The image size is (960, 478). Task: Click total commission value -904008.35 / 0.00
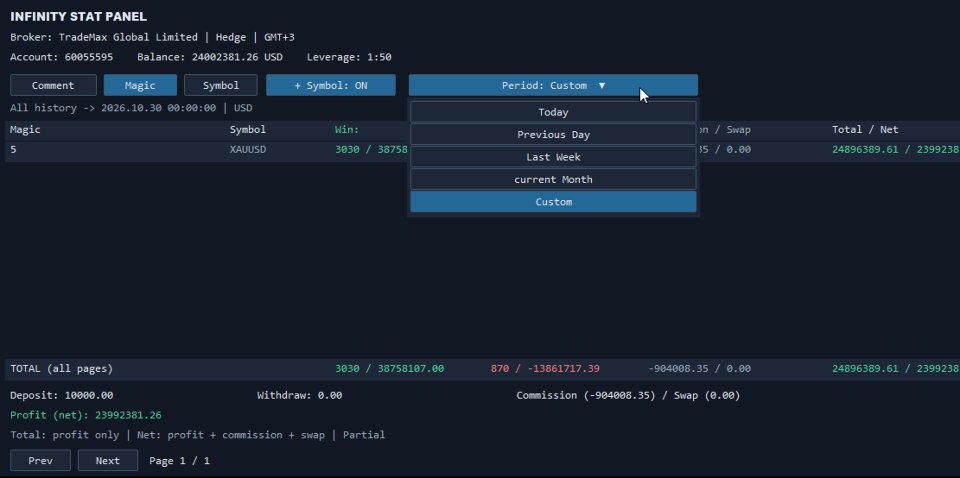(x=699, y=369)
